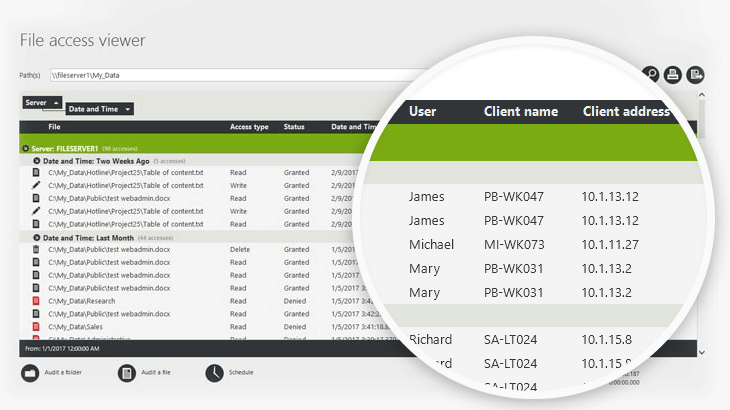Click the scrollbar down arrow
This screenshot has height=410, width=730.
(x=701, y=352)
